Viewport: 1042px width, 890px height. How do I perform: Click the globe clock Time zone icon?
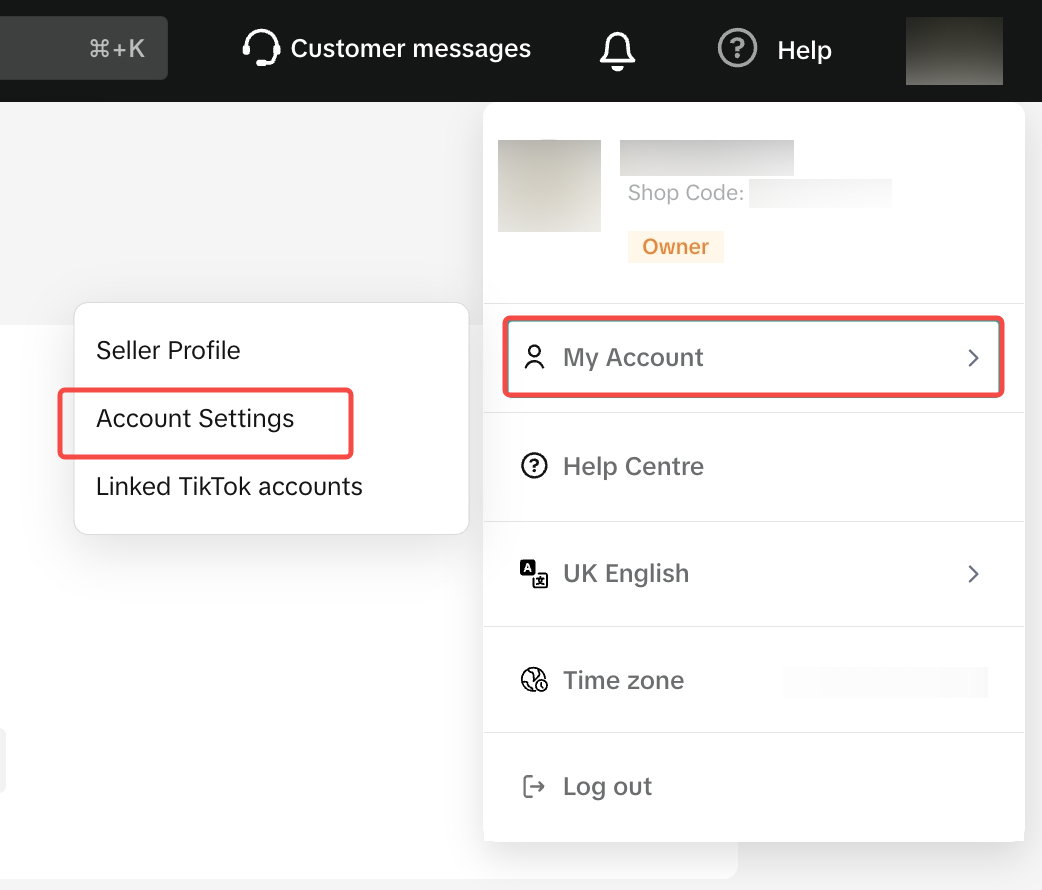[534, 681]
